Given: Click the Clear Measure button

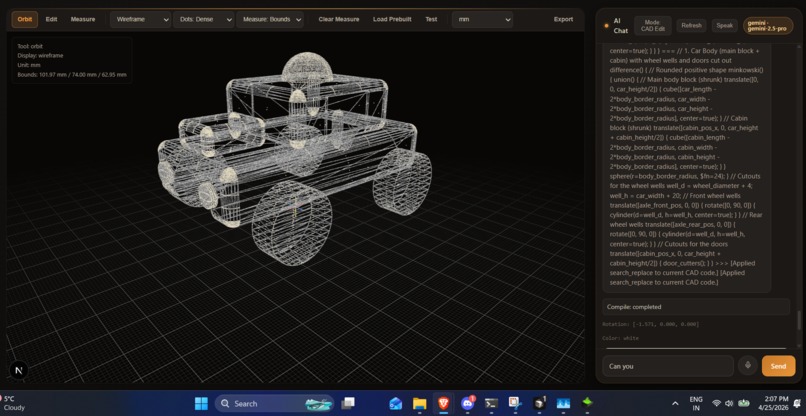Looking at the screenshot, I should [x=339, y=20].
